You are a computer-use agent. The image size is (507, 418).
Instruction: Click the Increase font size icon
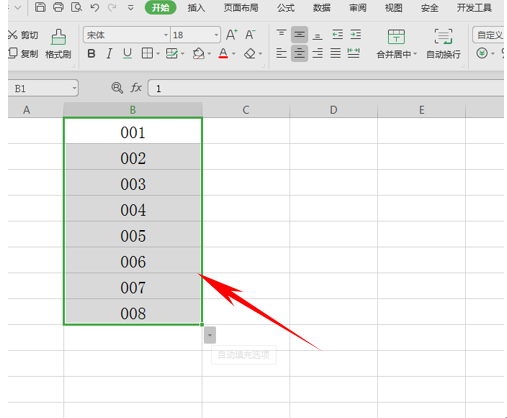231,35
